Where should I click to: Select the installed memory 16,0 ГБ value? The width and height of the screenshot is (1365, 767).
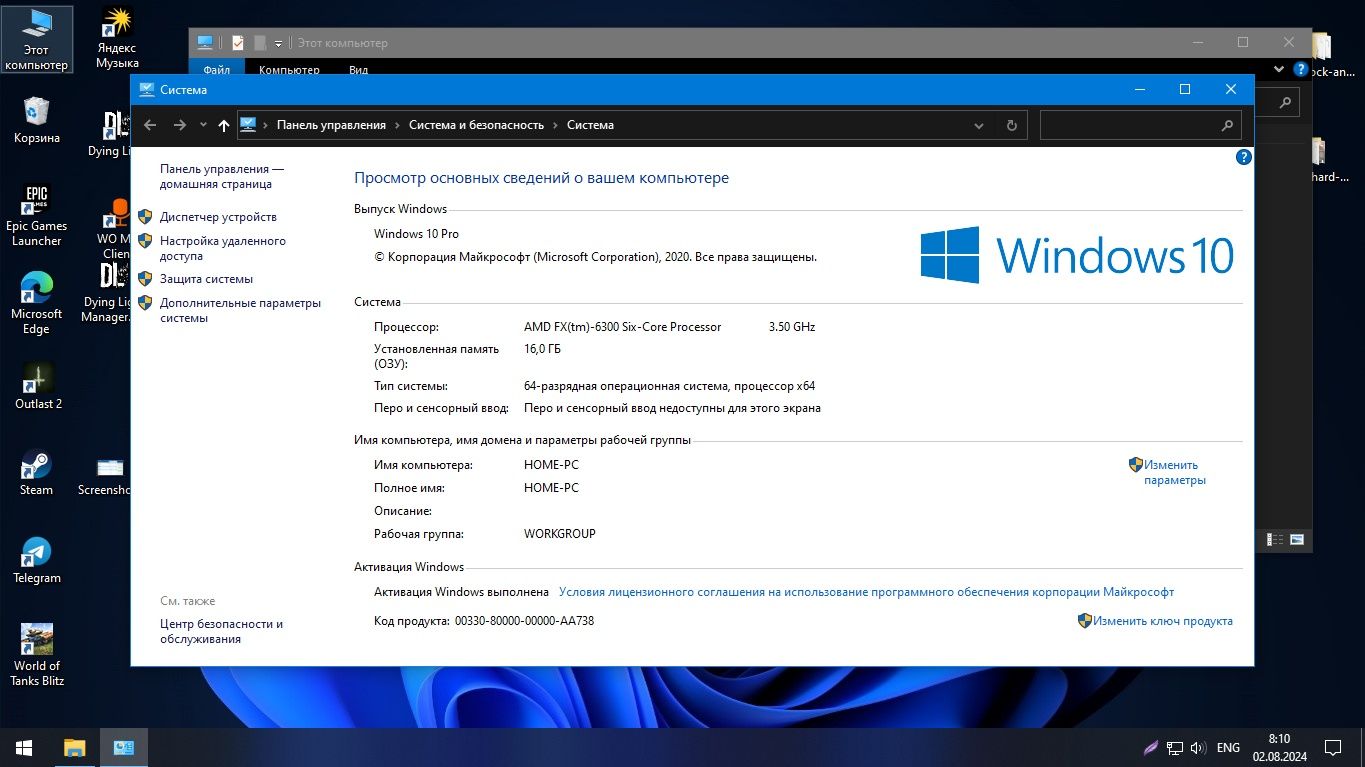[542, 349]
